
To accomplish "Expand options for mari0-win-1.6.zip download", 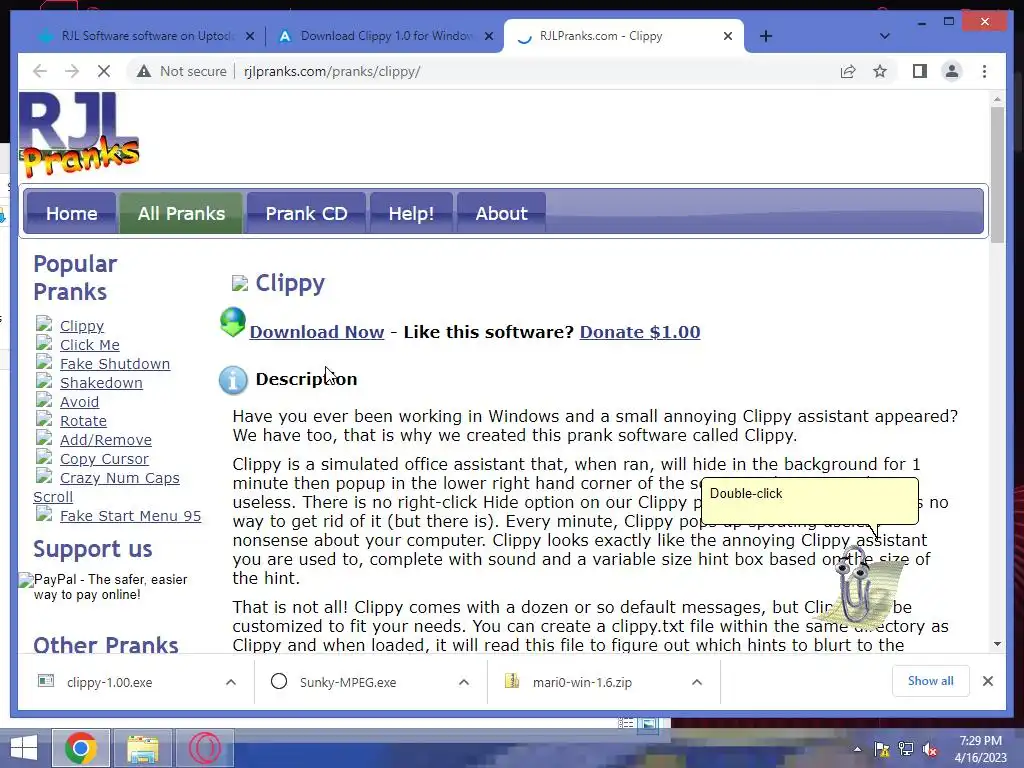I will [x=697, y=682].
